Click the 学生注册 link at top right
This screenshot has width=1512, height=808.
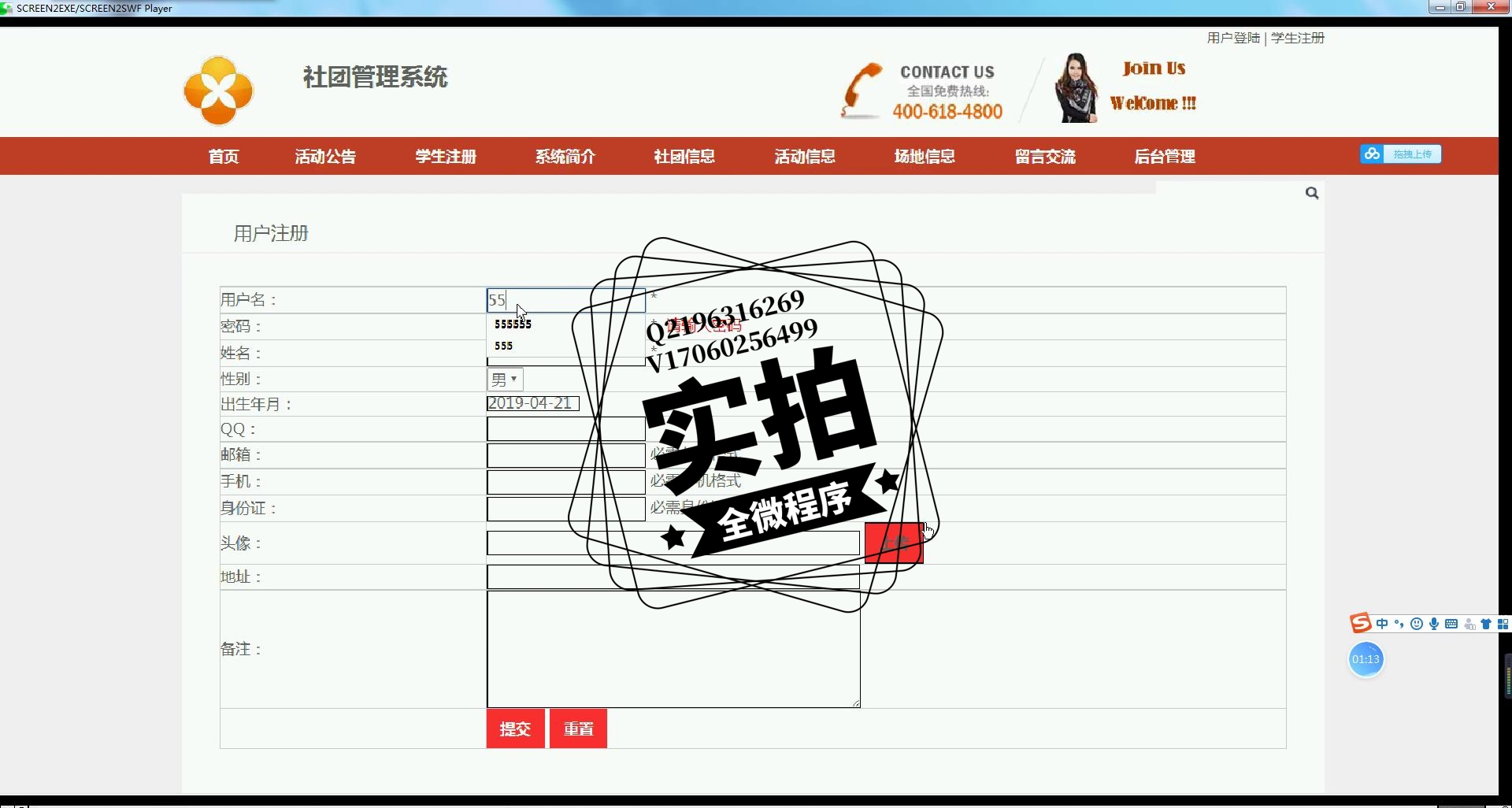click(x=1298, y=38)
